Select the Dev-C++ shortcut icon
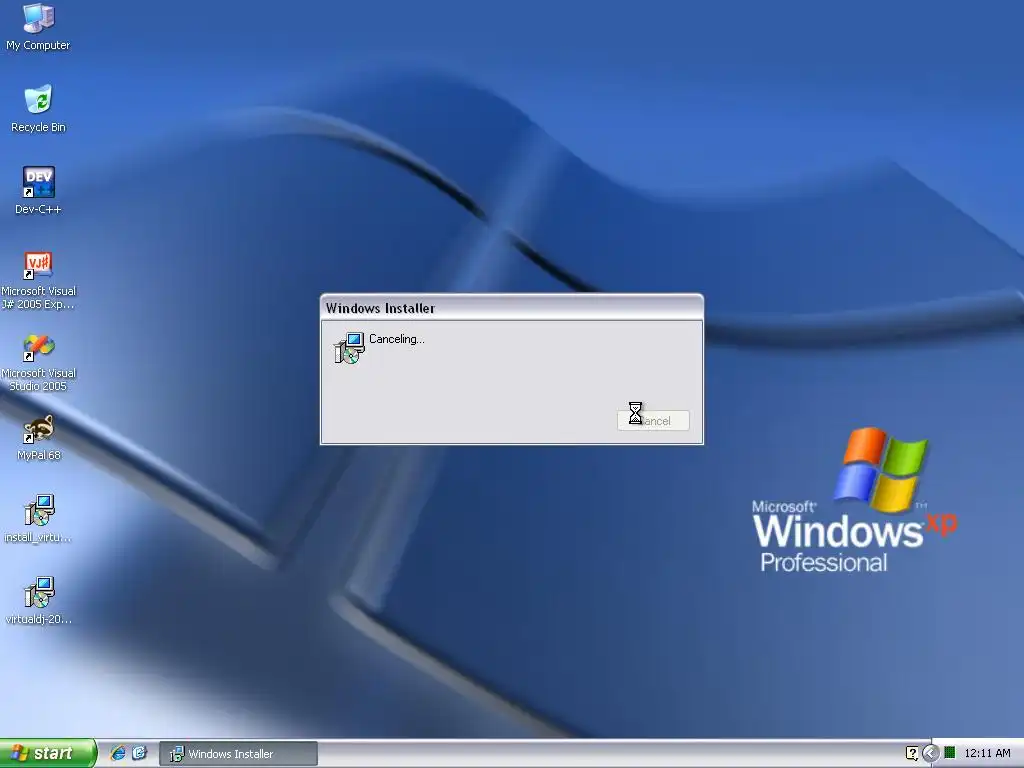 coord(38,190)
